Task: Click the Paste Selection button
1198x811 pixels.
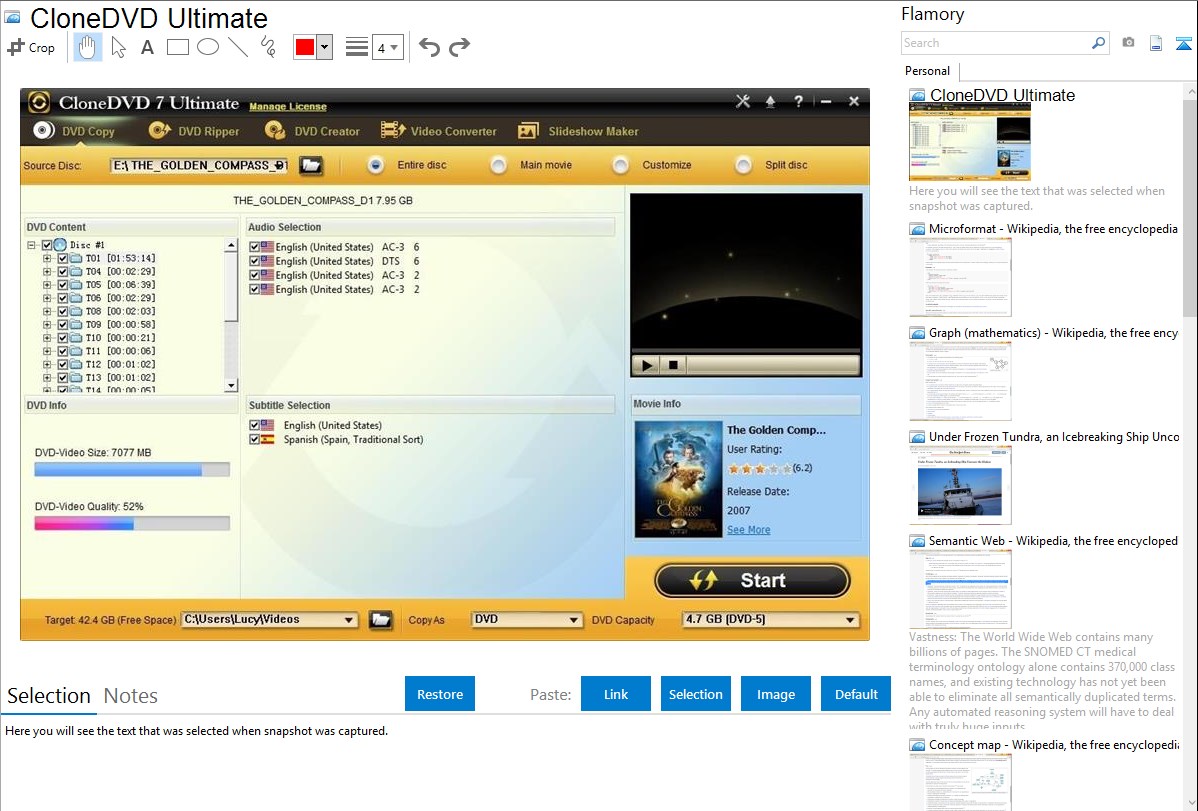Action: pyautogui.click(x=695, y=694)
